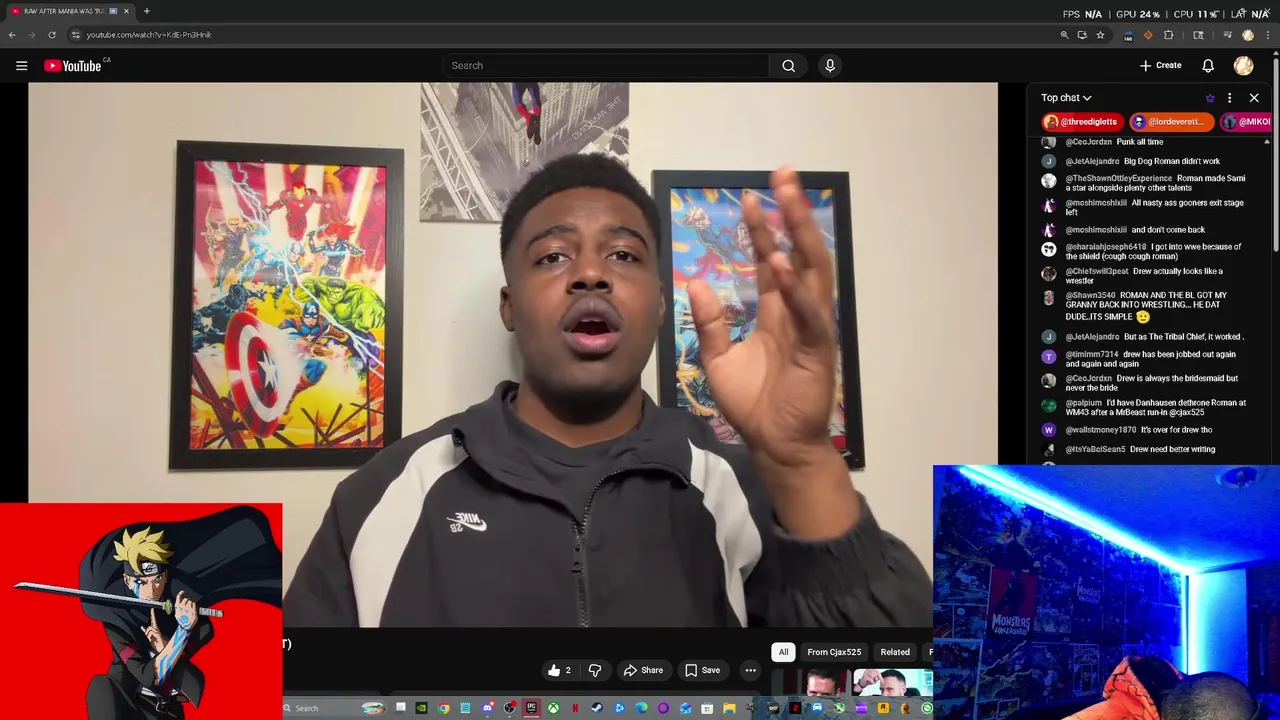The height and width of the screenshot is (720, 1280).
Task: Select the Related filter chip
Action: 895,652
